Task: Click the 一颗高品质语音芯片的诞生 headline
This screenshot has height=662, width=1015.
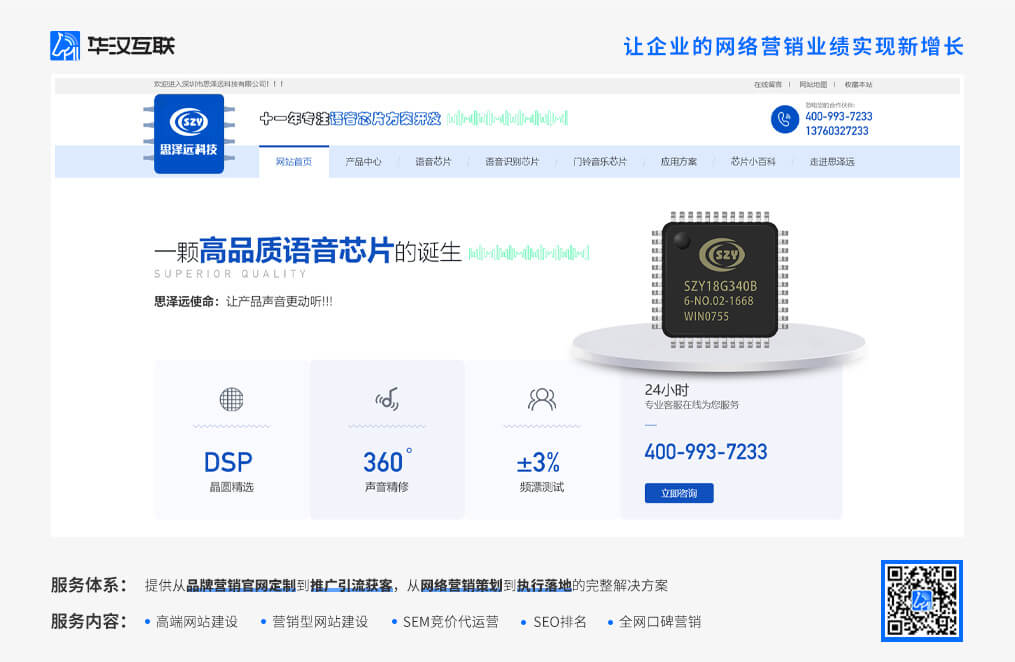Action: click(307, 251)
